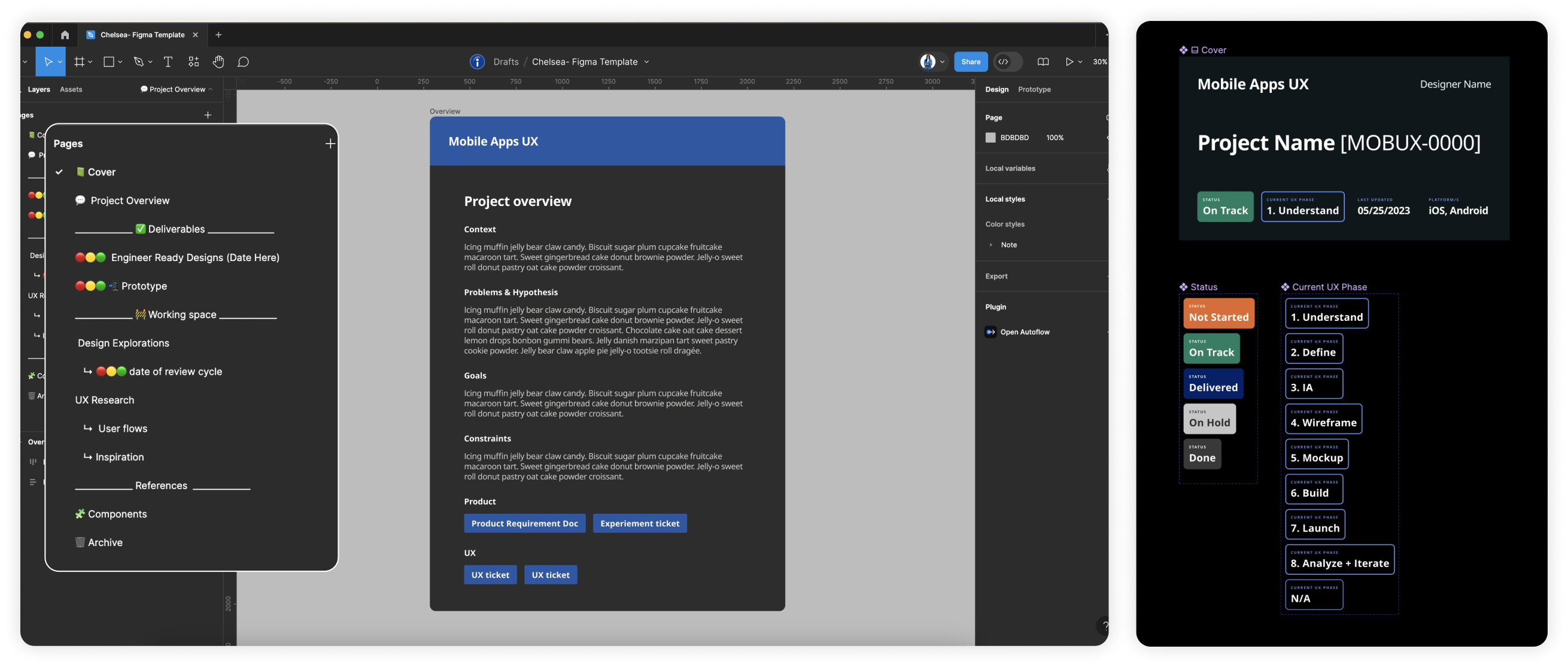The height and width of the screenshot is (667, 1568).
Task: Select the 4. Wireframe phase variant
Action: coord(1323,419)
